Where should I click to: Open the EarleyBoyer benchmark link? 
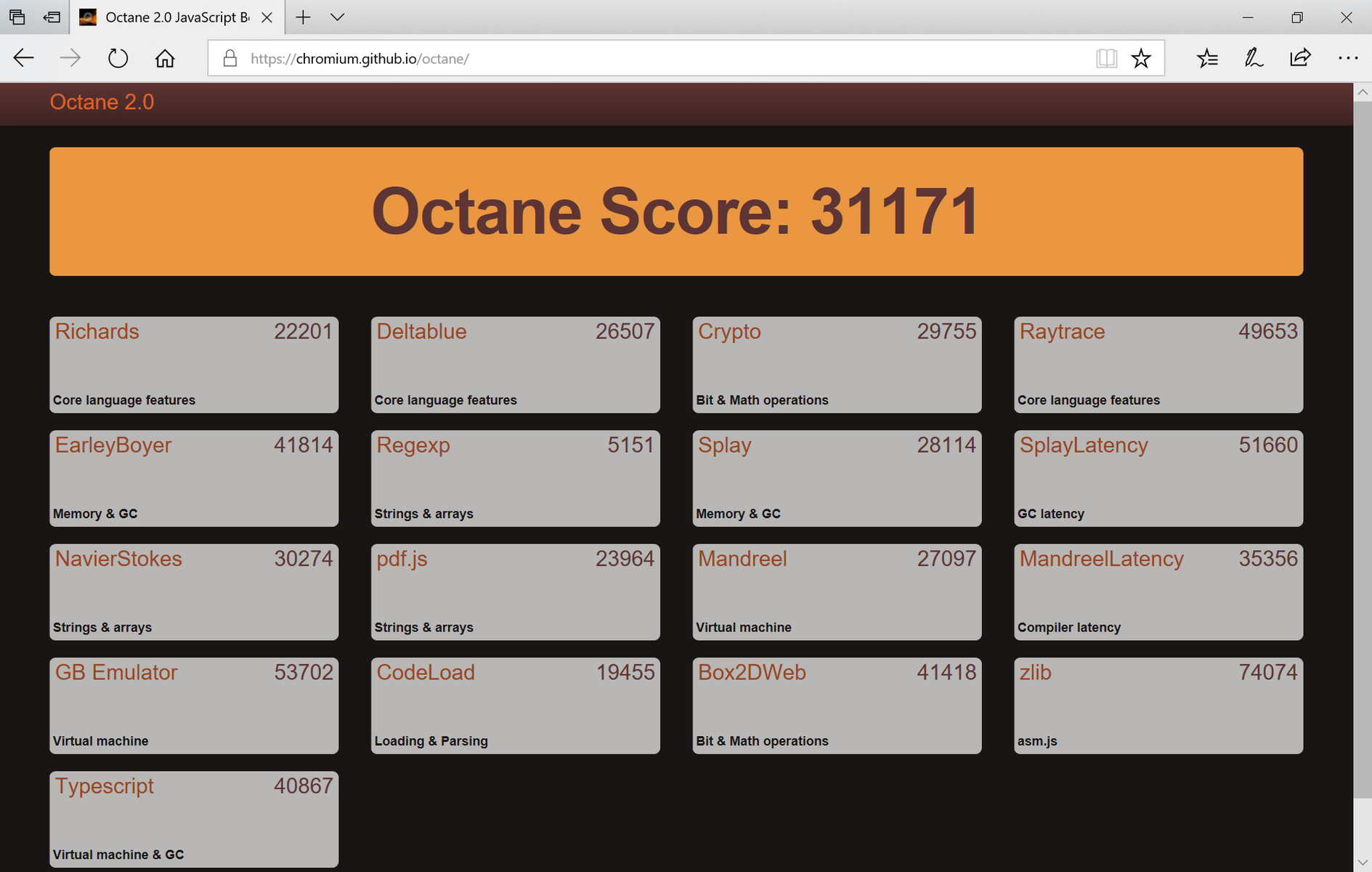click(x=113, y=445)
